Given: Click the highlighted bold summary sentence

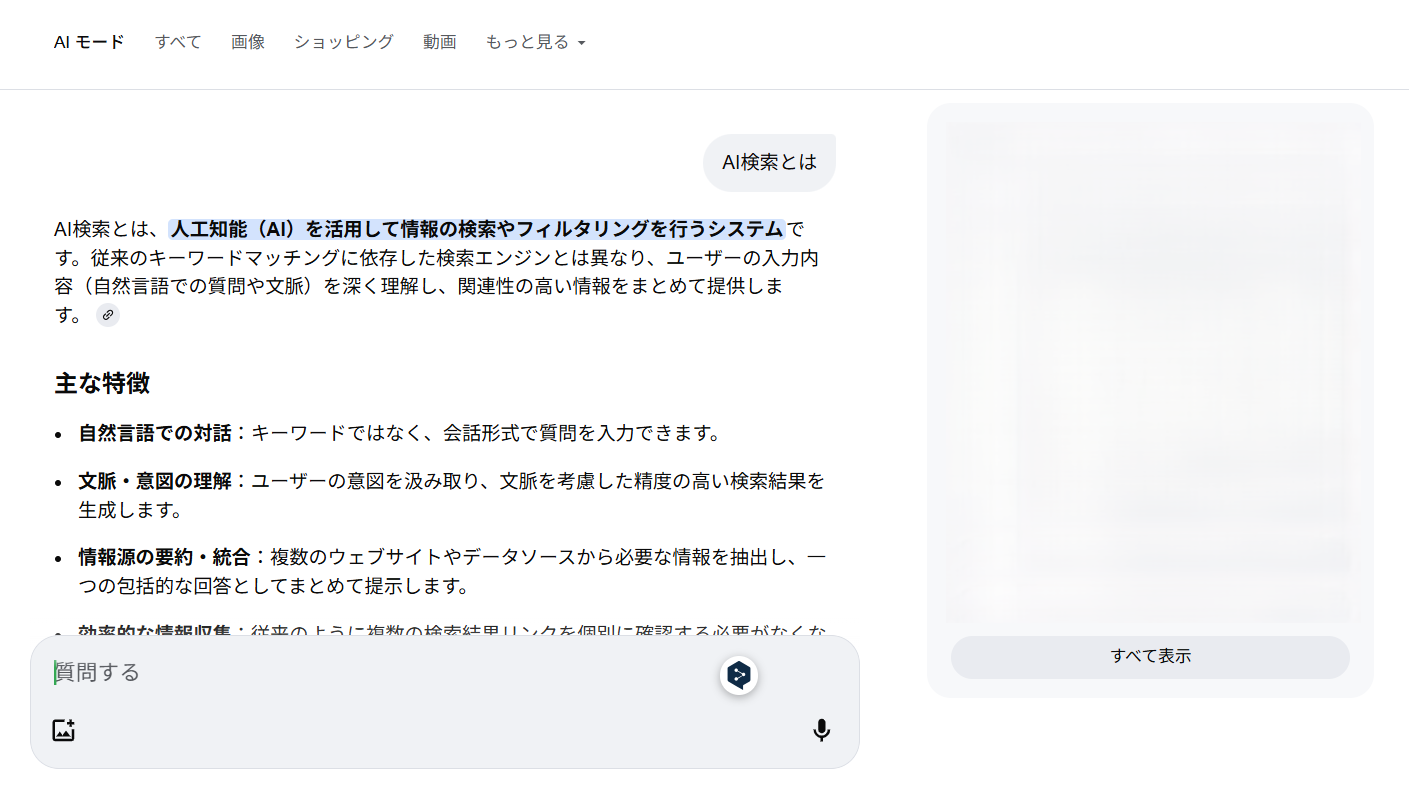Looking at the screenshot, I should pyautogui.click(x=477, y=230).
